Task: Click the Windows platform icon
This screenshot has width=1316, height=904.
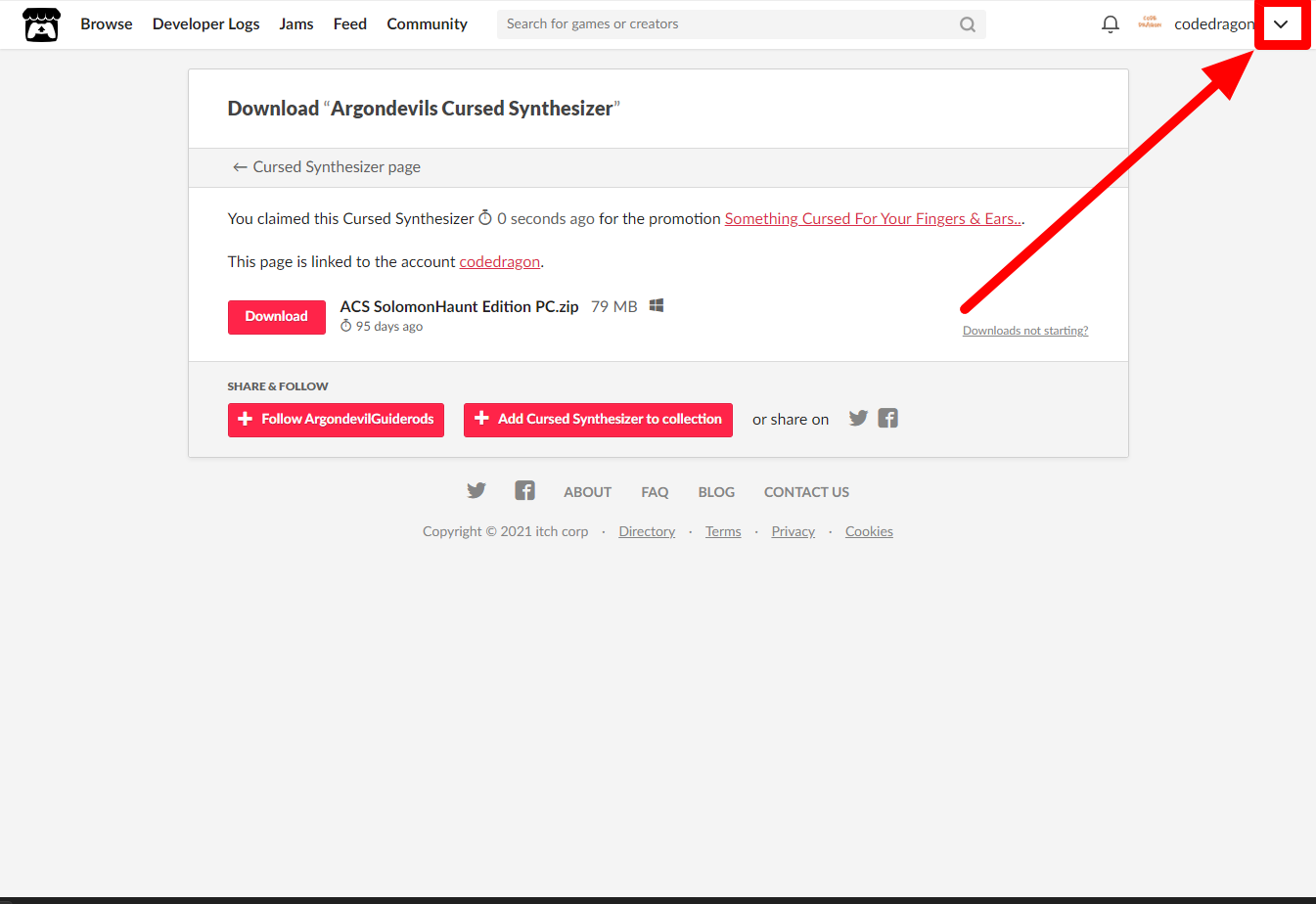Action: (657, 306)
